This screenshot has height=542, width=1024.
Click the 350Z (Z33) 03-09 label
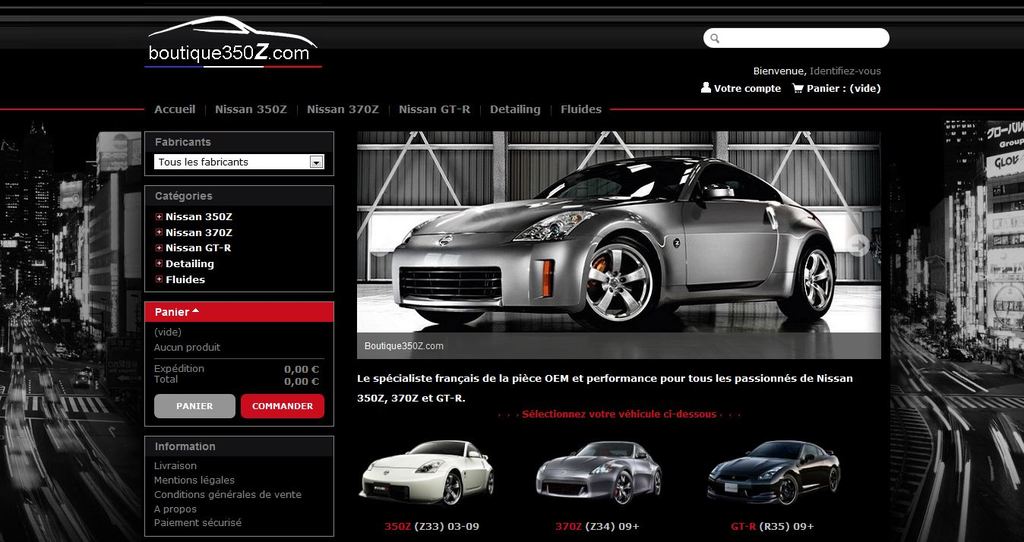pyautogui.click(x=432, y=526)
